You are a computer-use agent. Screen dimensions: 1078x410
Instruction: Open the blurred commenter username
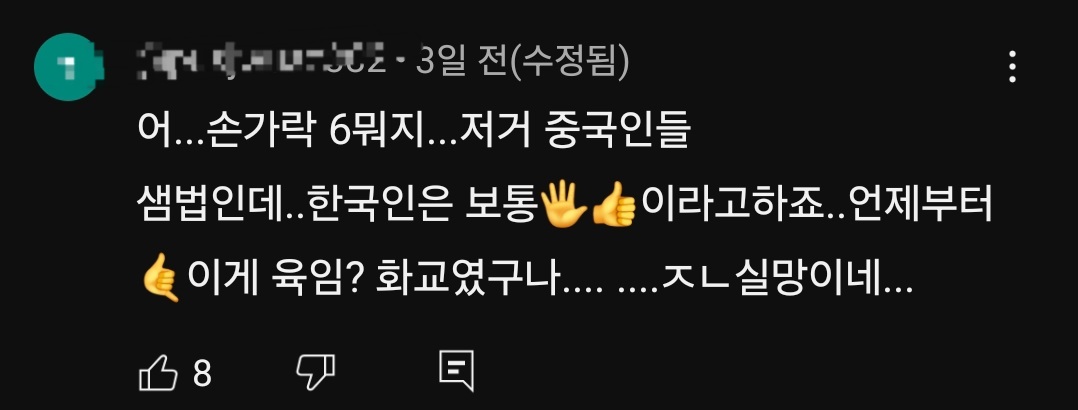click(x=262, y=63)
